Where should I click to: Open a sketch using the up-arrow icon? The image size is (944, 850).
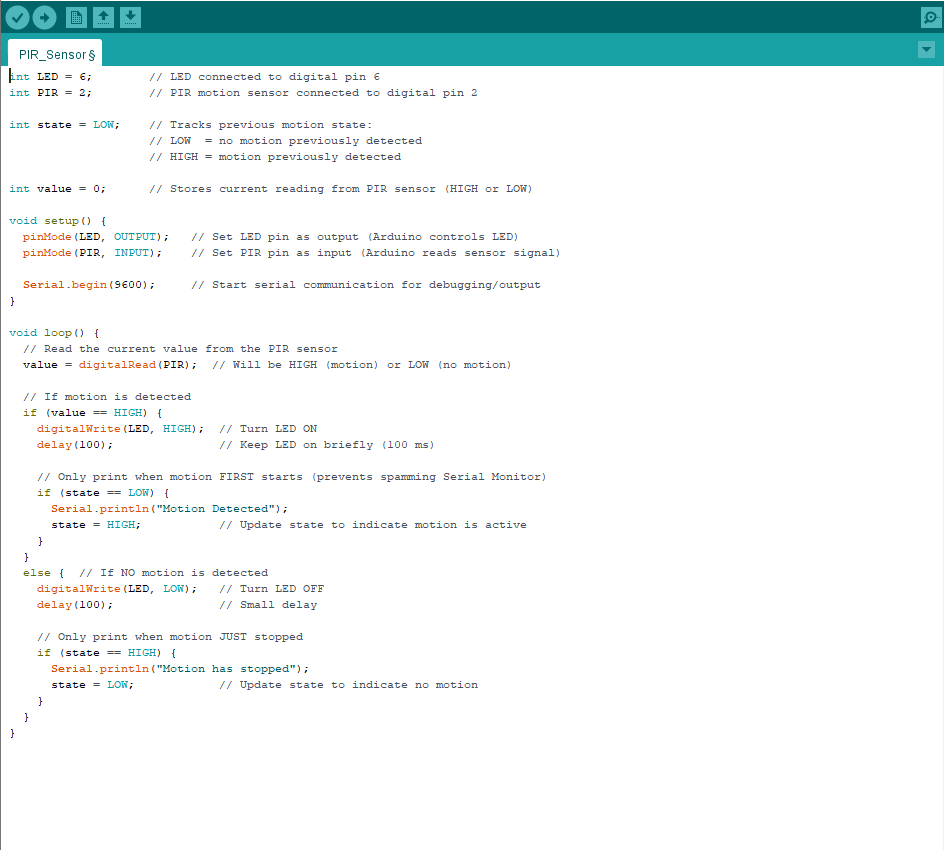104,17
